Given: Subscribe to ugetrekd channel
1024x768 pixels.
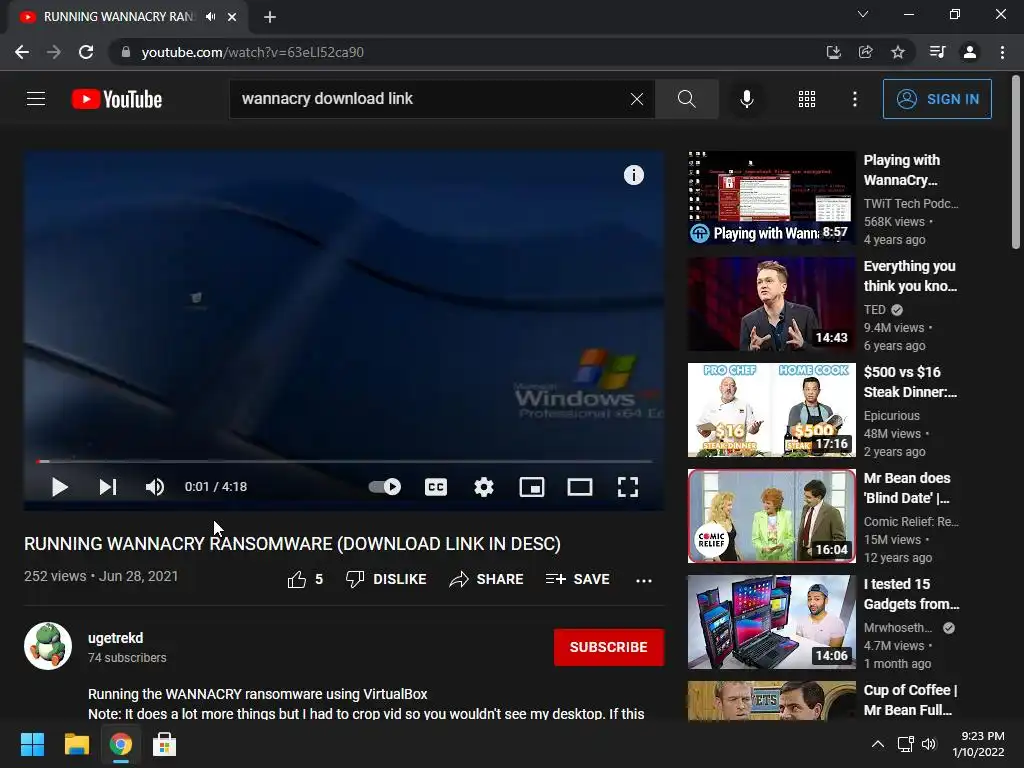Looking at the screenshot, I should click(609, 647).
